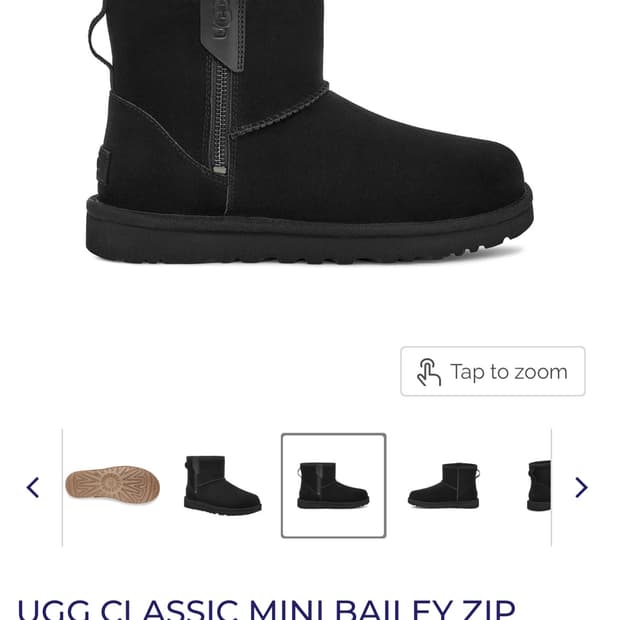This screenshot has height=620, width=620.
Task: Open the UGG Classic Mini Bailey Zip title
Action: click(x=266, y=610)
